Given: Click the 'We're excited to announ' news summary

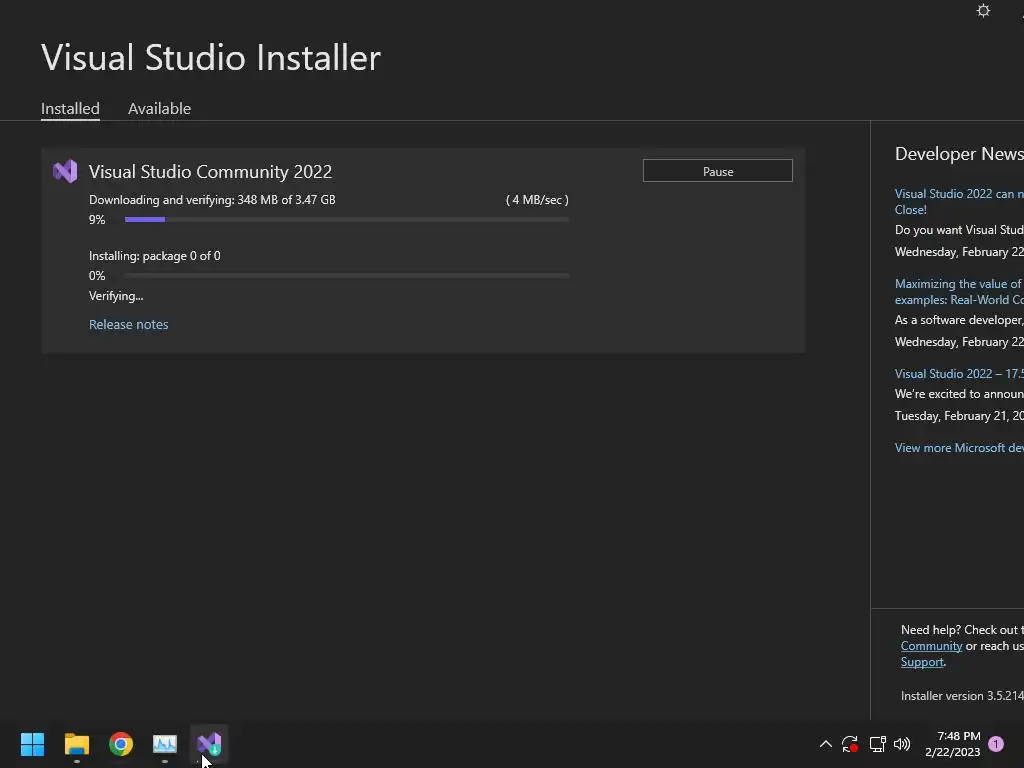Looking at the screenshot, I should click(959, 394).
